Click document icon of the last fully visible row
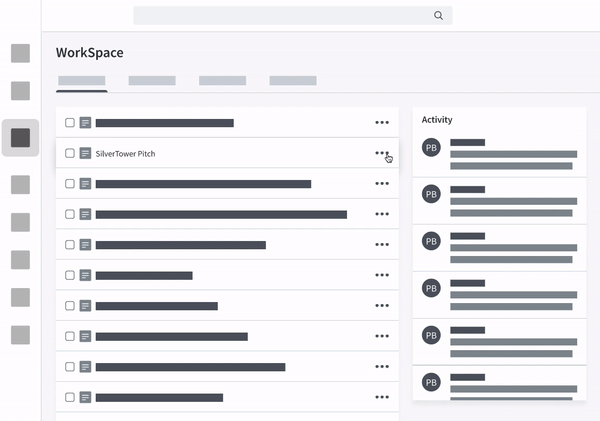Image resolution: width=600 pixels, height=421 pixels. [x=85, y=397]
